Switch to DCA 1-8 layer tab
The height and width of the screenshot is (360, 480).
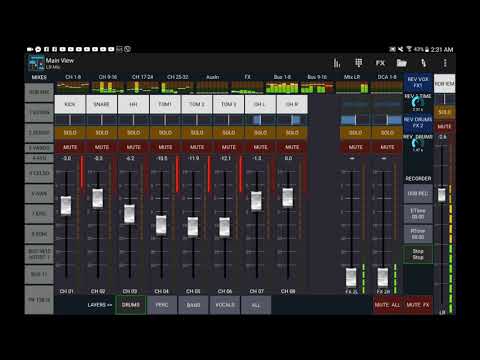click(387, 77)
